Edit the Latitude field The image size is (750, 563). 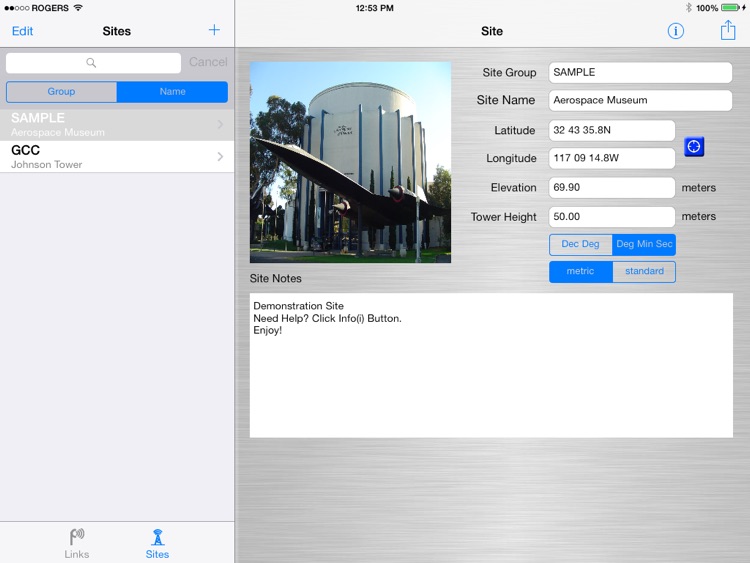(x=612, y=130)
